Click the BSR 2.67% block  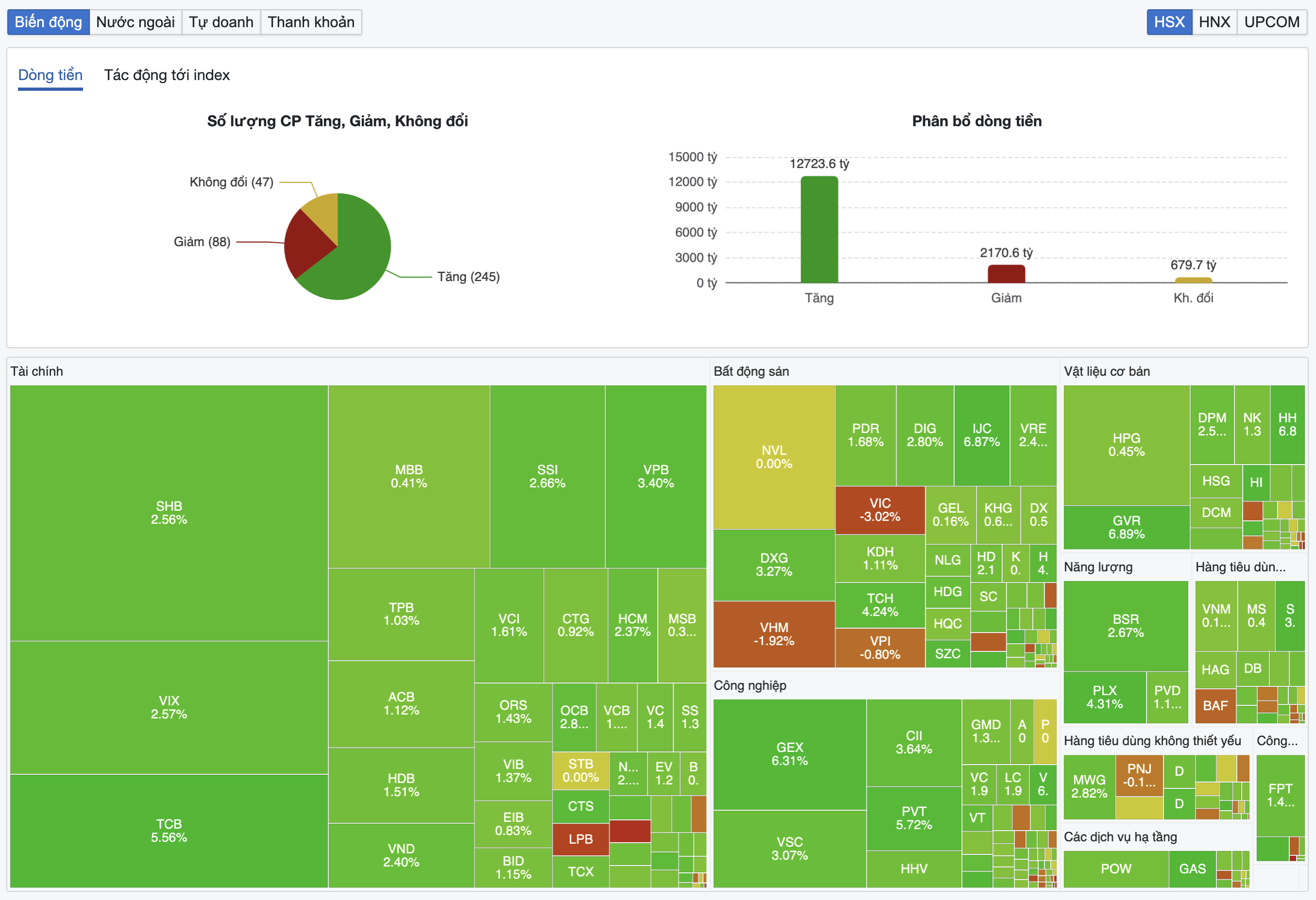pyautogui.click(x=1125, y=626)
